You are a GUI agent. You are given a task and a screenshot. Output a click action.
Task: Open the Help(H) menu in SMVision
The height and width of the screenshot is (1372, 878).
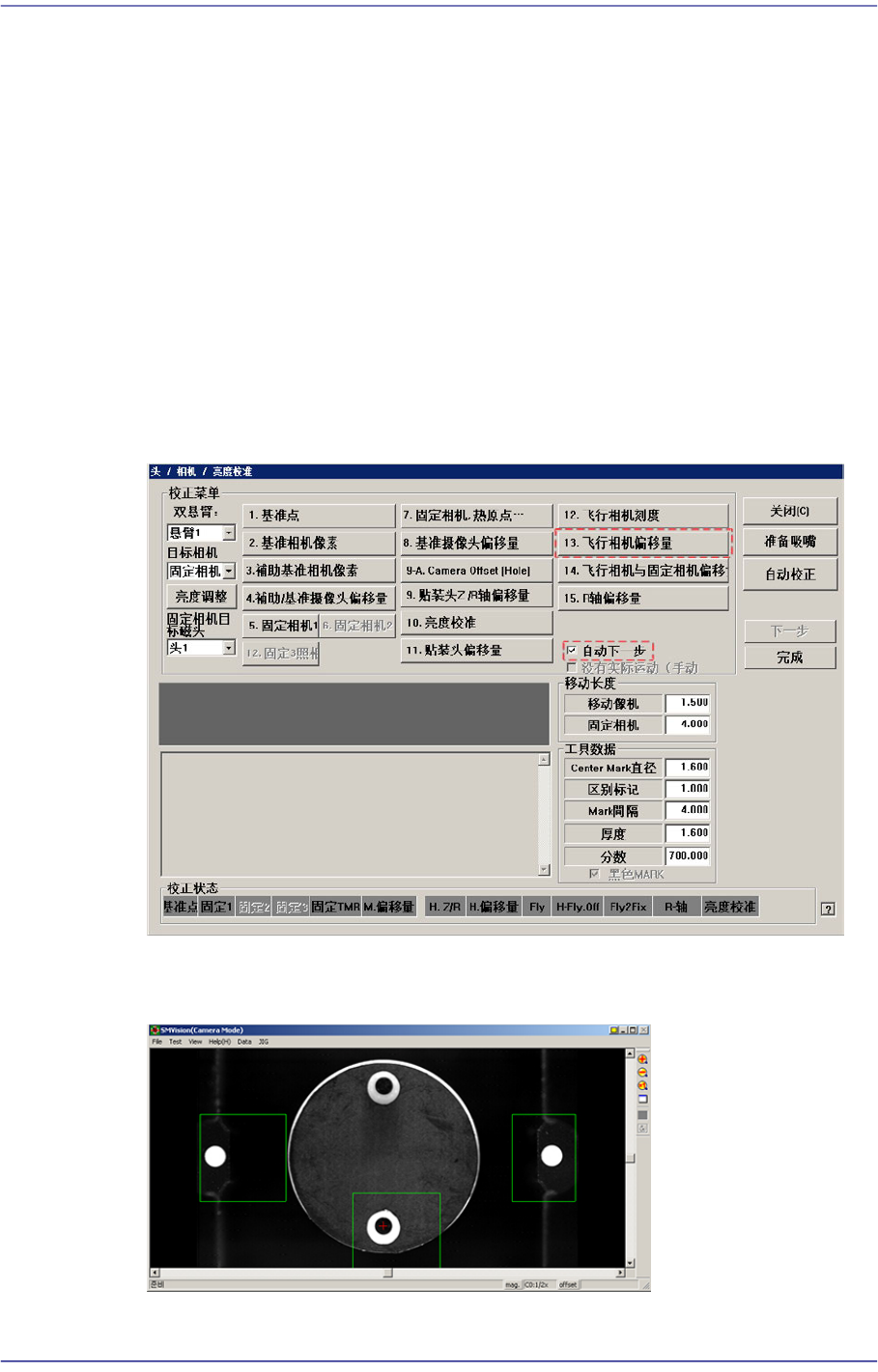click(219, 1042)
